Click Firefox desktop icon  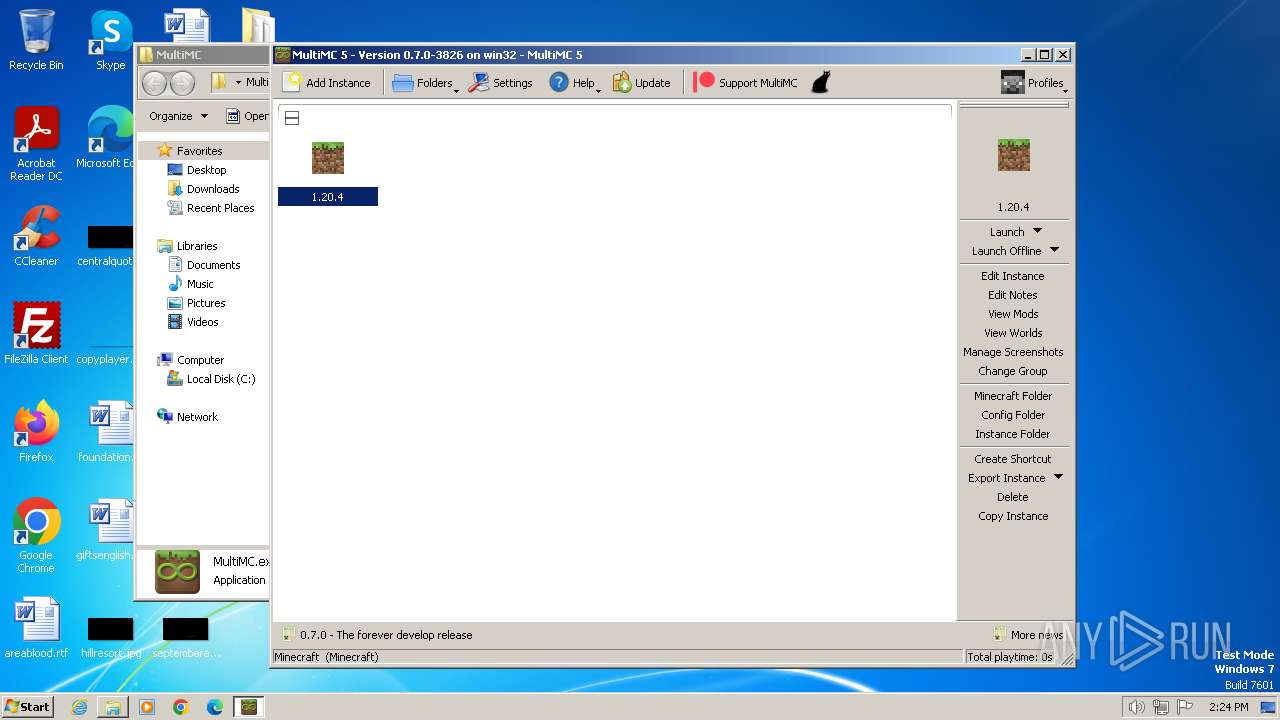(36, 432)
